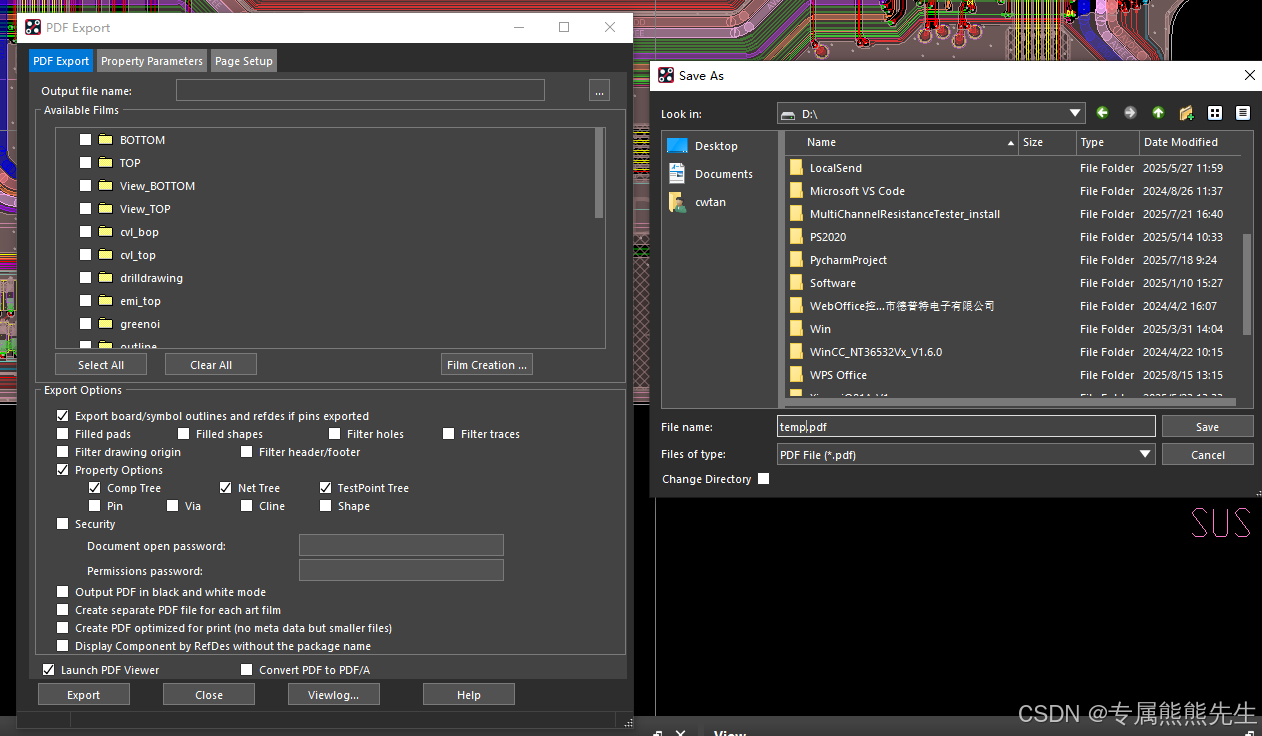The height and width of the screenshot is (736, 1262).
Task: Click the Available Films list scrollbar
Action: pyautogui.click(x=599, y=173)
